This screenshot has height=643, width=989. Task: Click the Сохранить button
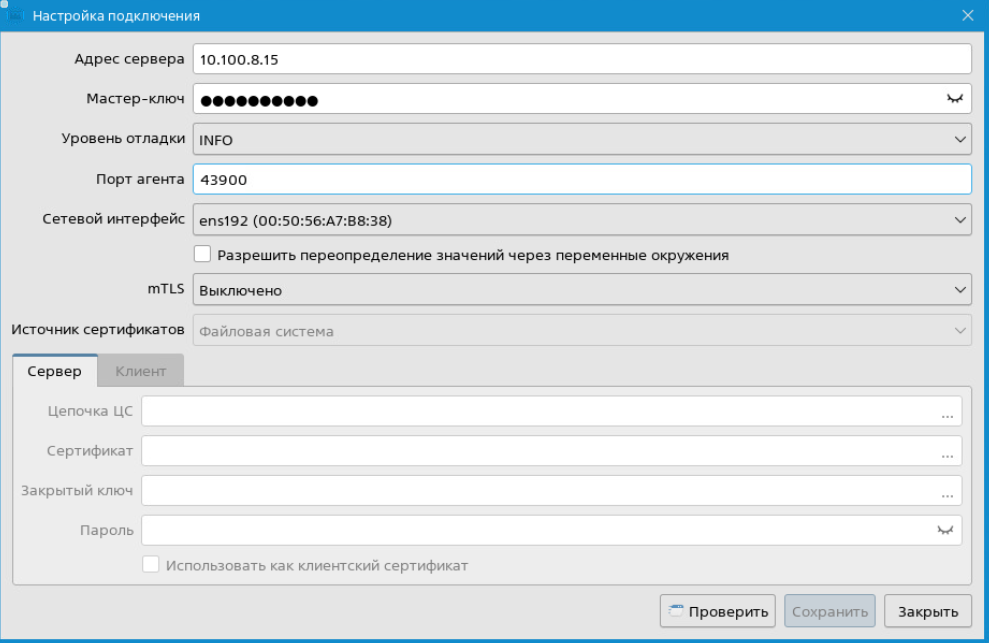click(x=829, y=611)
